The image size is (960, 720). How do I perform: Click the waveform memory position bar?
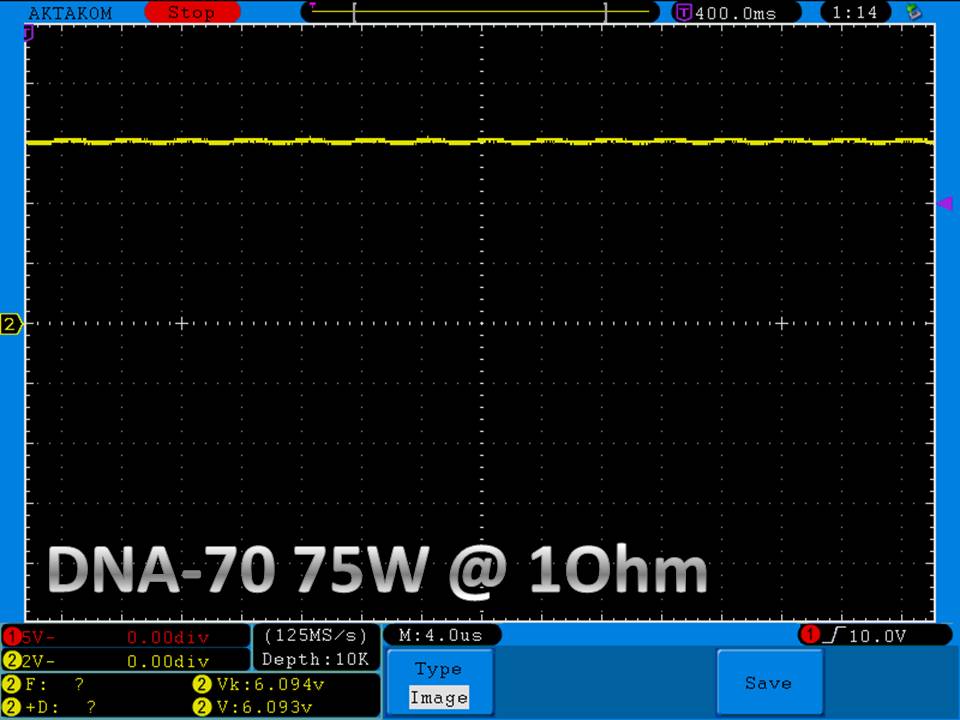coord(480,12)
